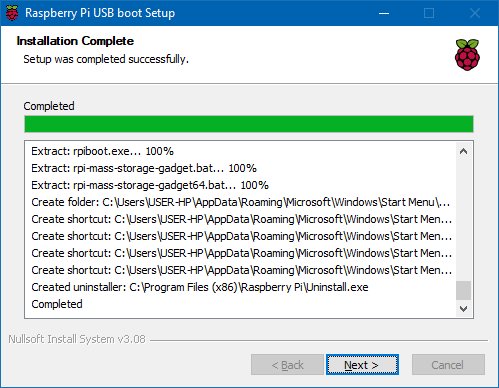Image resolution: width=499 pixels, height=388 pixels.
Task: Click the raspberry logo in header
Action: 467,55
